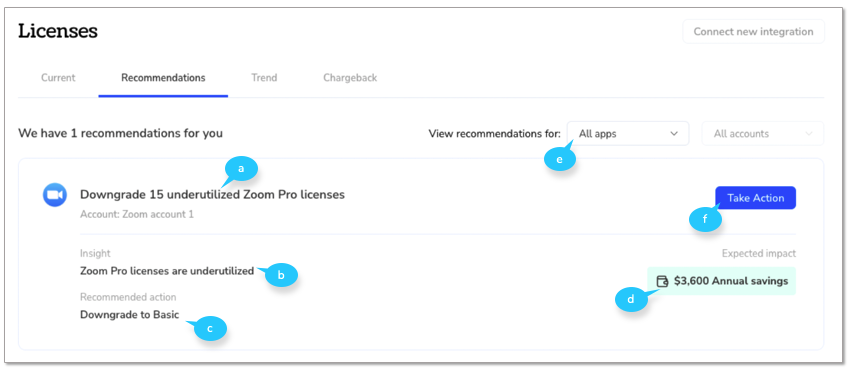
Task: Open the All accounts dropdown
Action: point(763,134)
